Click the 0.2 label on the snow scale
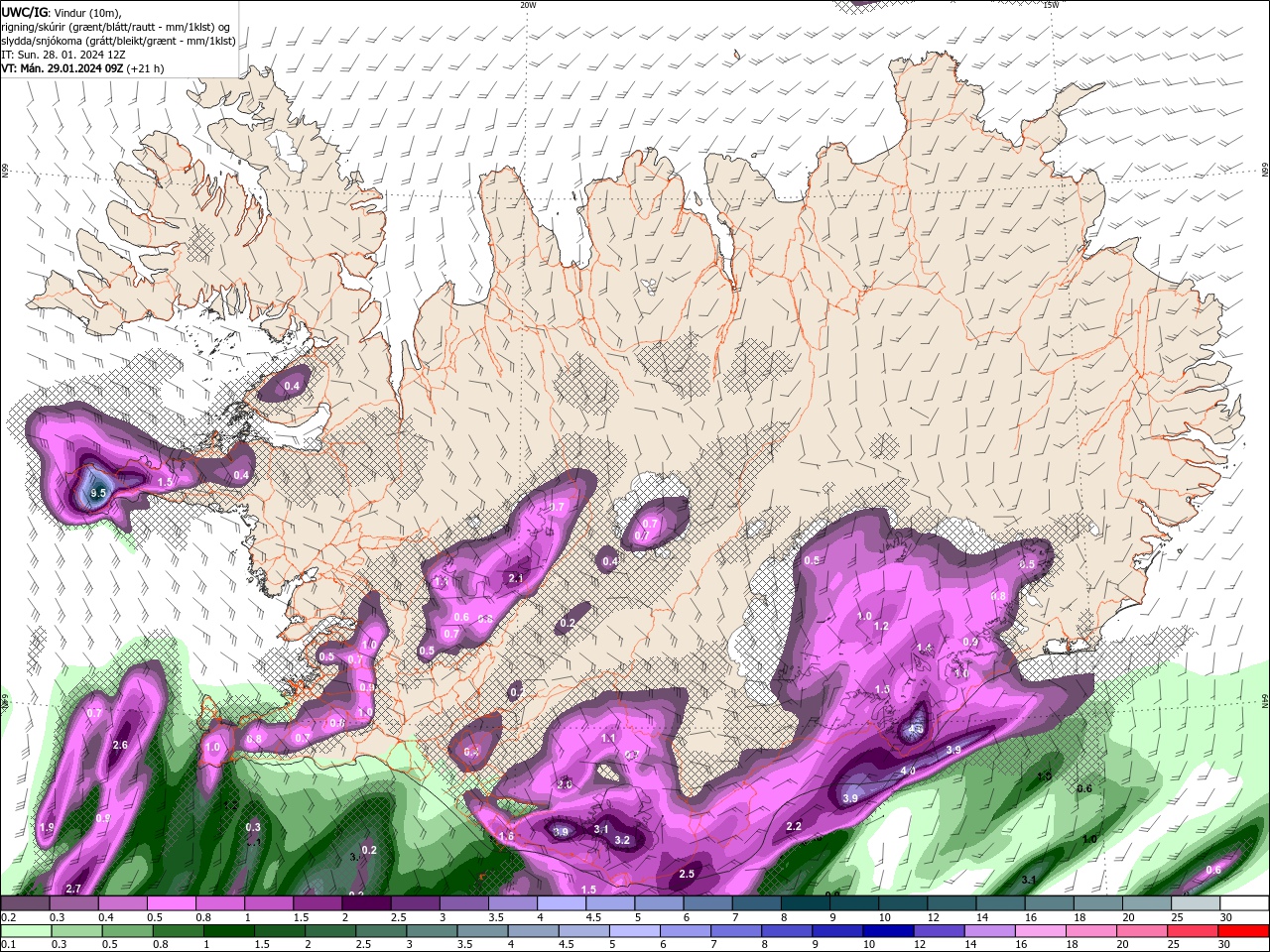The image size is (1270, 952). click(x=8, y=917)
